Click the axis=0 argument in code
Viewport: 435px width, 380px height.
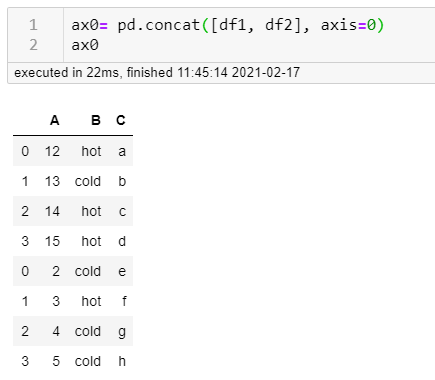pyautogui.click(x=348, y=25)
